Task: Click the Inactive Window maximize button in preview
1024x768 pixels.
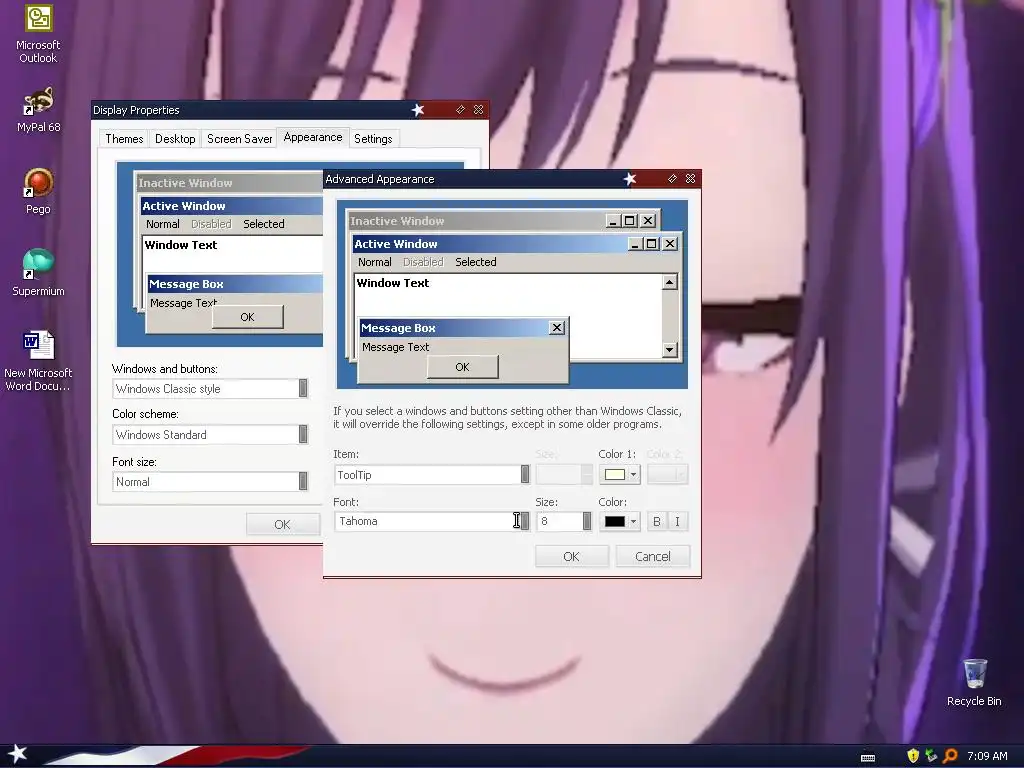Action: (630, 221)
